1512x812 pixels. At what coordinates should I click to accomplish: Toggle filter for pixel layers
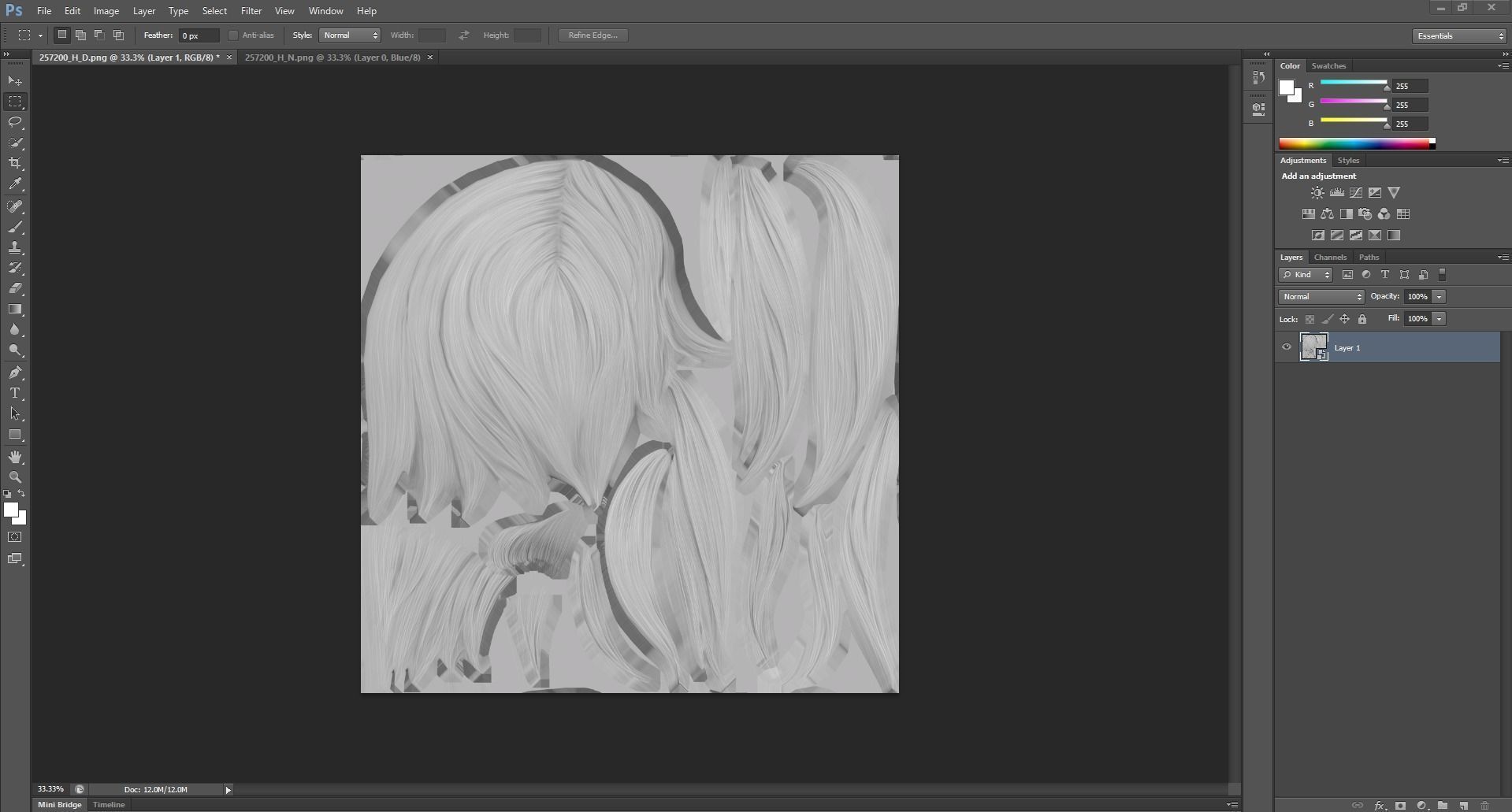[x=1347, y=275]
